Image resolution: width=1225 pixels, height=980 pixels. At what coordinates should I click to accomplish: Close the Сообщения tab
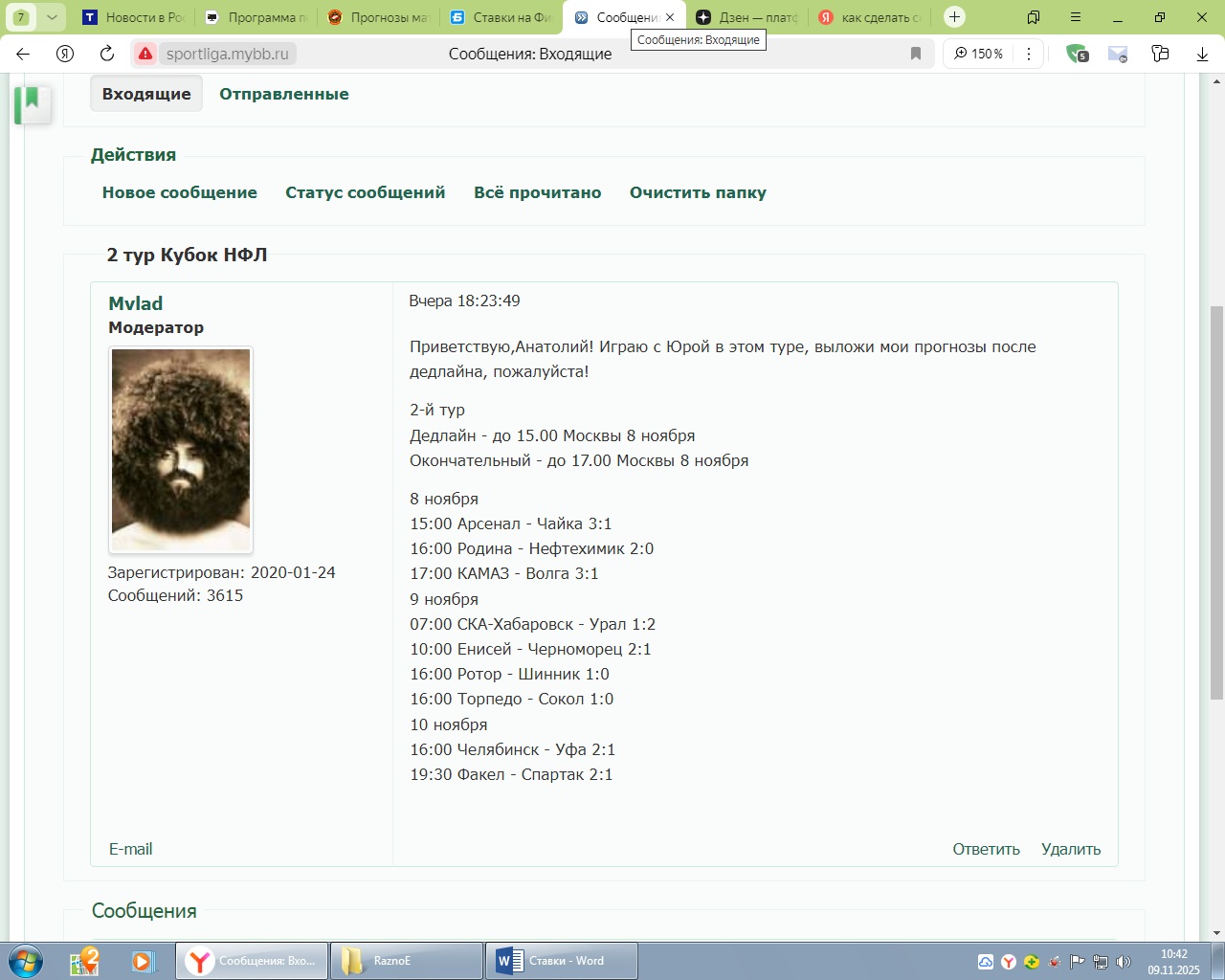670,17
